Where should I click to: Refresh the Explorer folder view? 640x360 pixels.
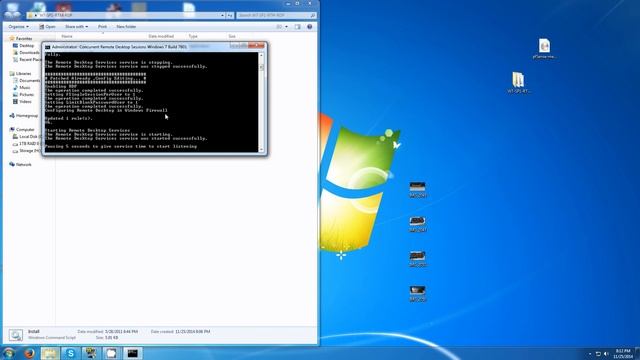(230, 15)
